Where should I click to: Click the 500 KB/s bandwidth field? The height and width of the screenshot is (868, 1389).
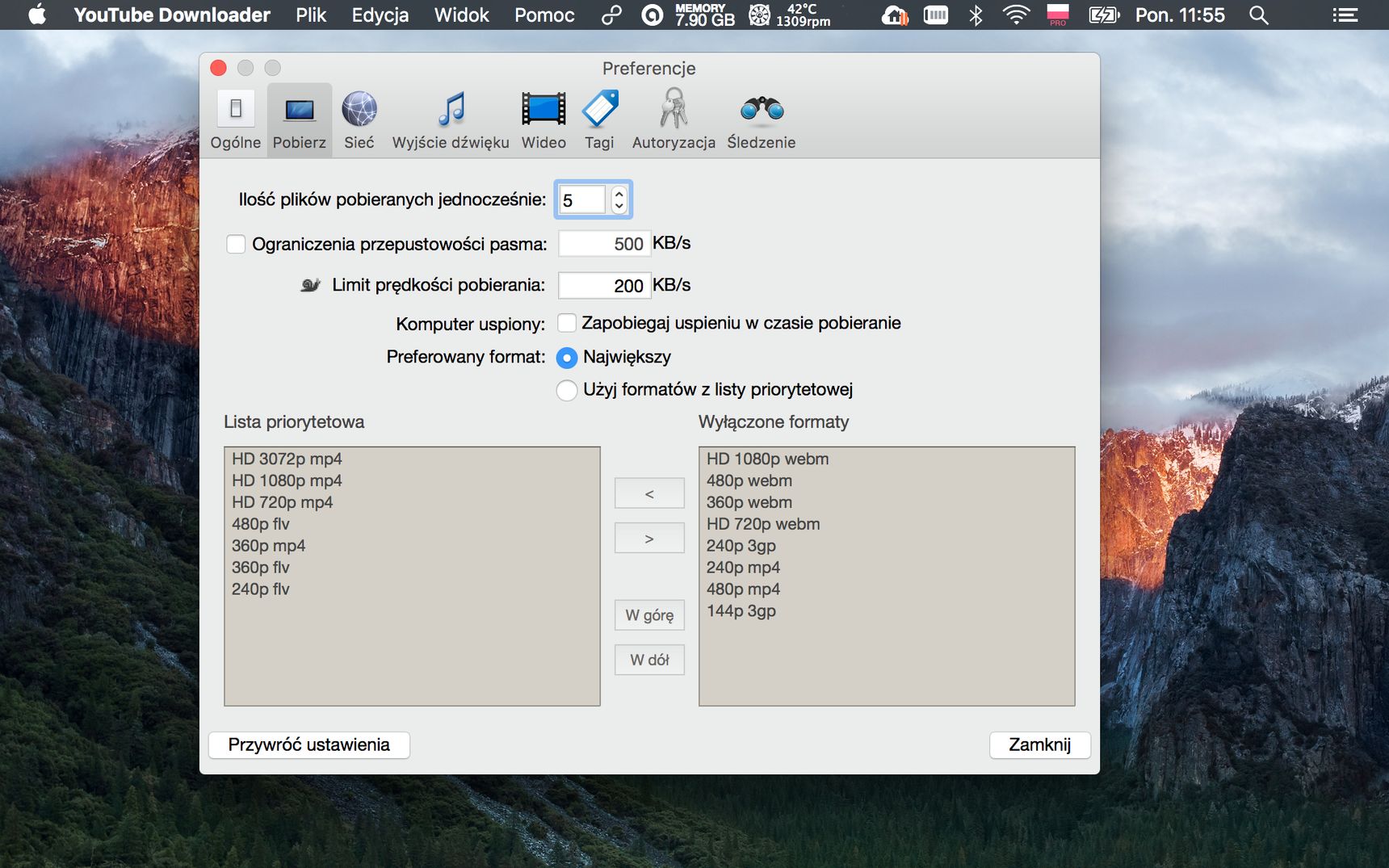point(604,244)
